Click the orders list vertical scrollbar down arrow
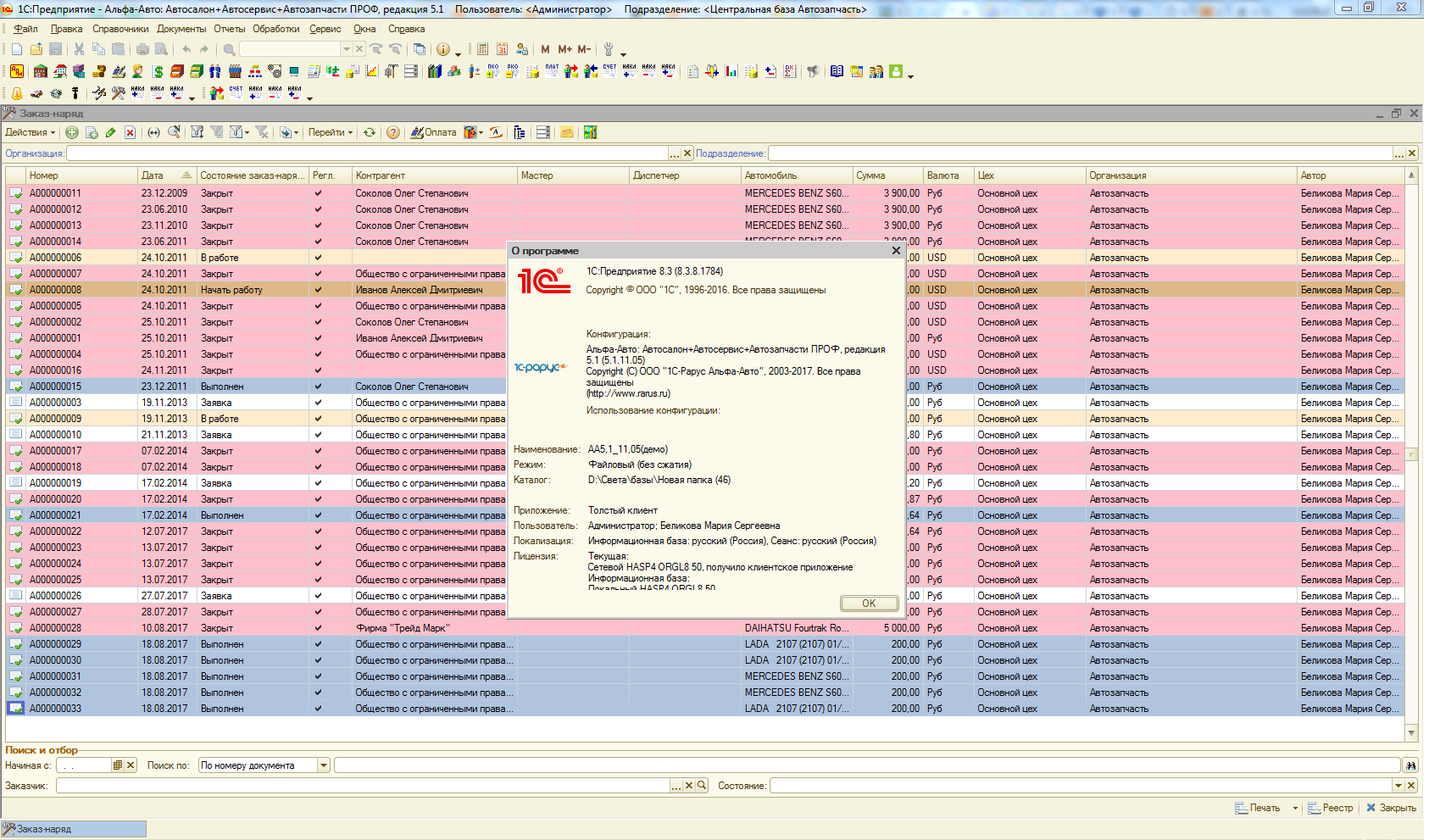 (1411, 733)
